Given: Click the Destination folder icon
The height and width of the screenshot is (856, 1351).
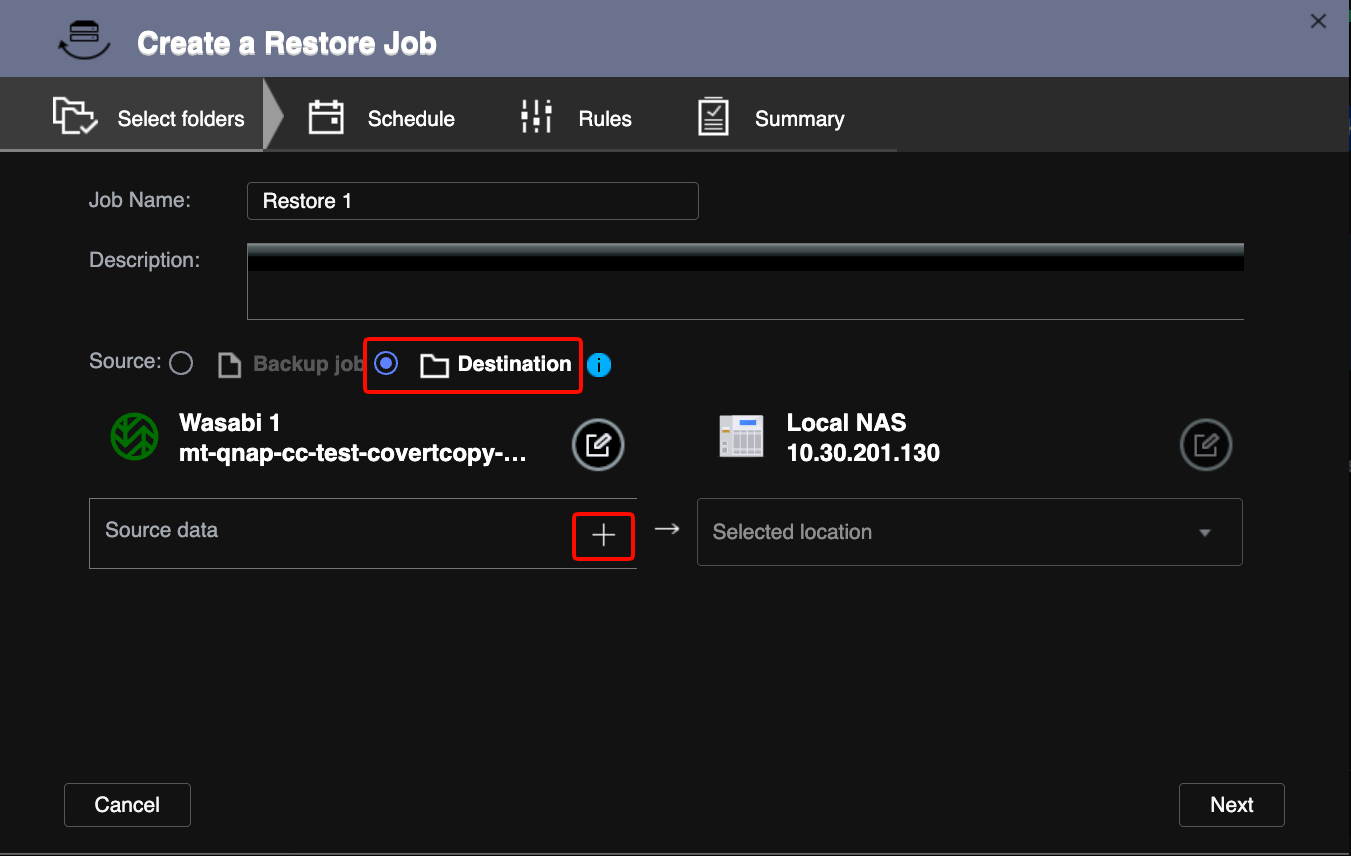Looking at the screenshot, I should 434,366.
